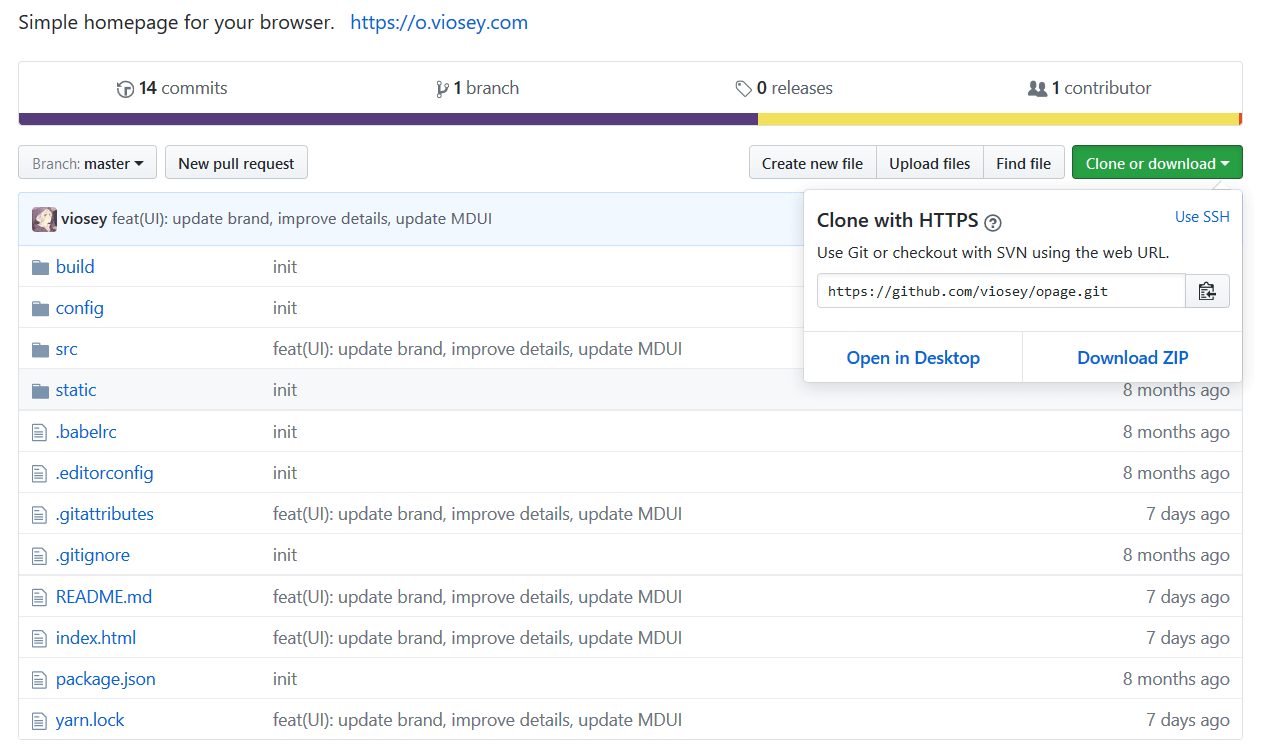This screenshot has height=747, width=1268.
Task: Click the .editorconfig file icon
Action: coord(39,473)
